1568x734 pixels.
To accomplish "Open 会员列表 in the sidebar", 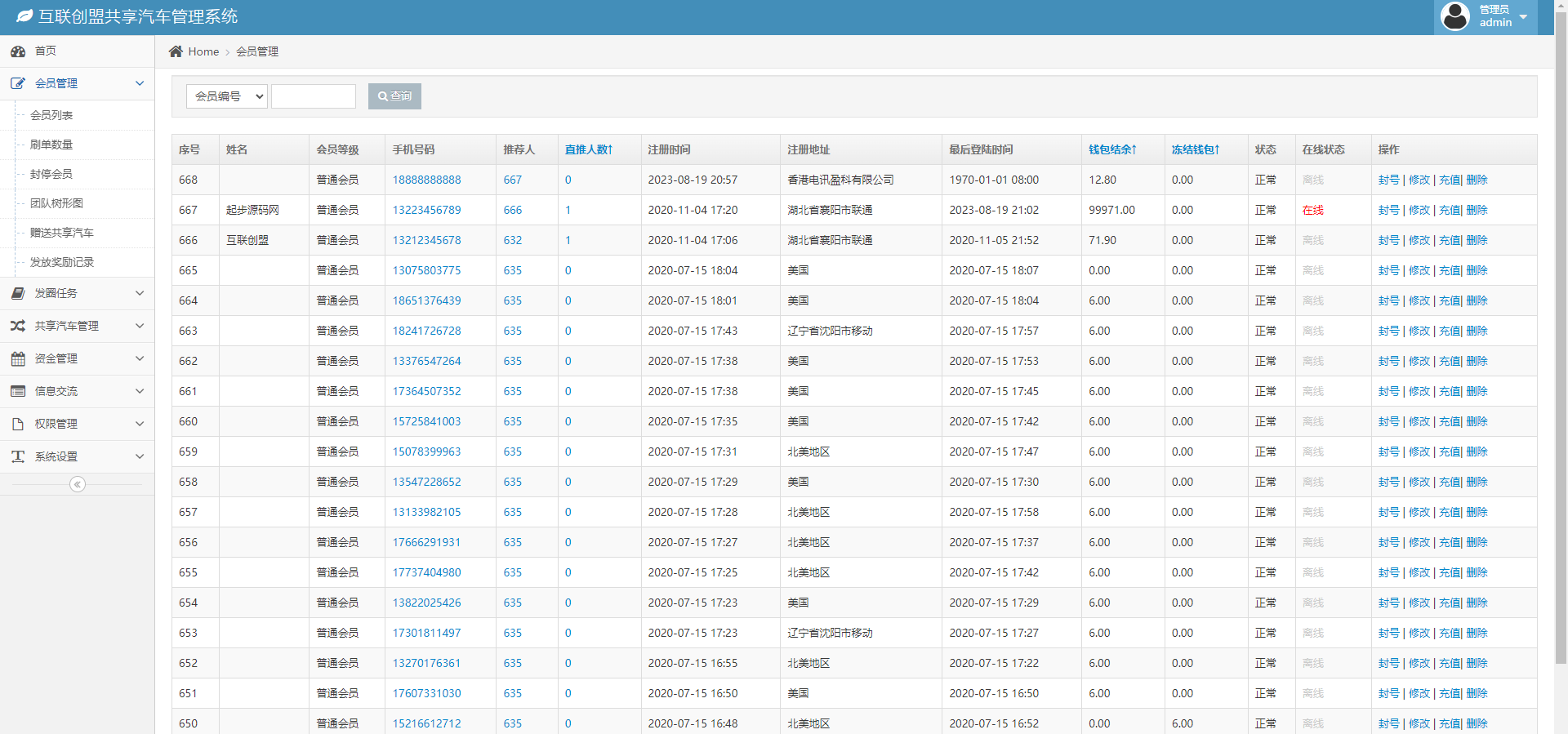I will coord(51,115).
